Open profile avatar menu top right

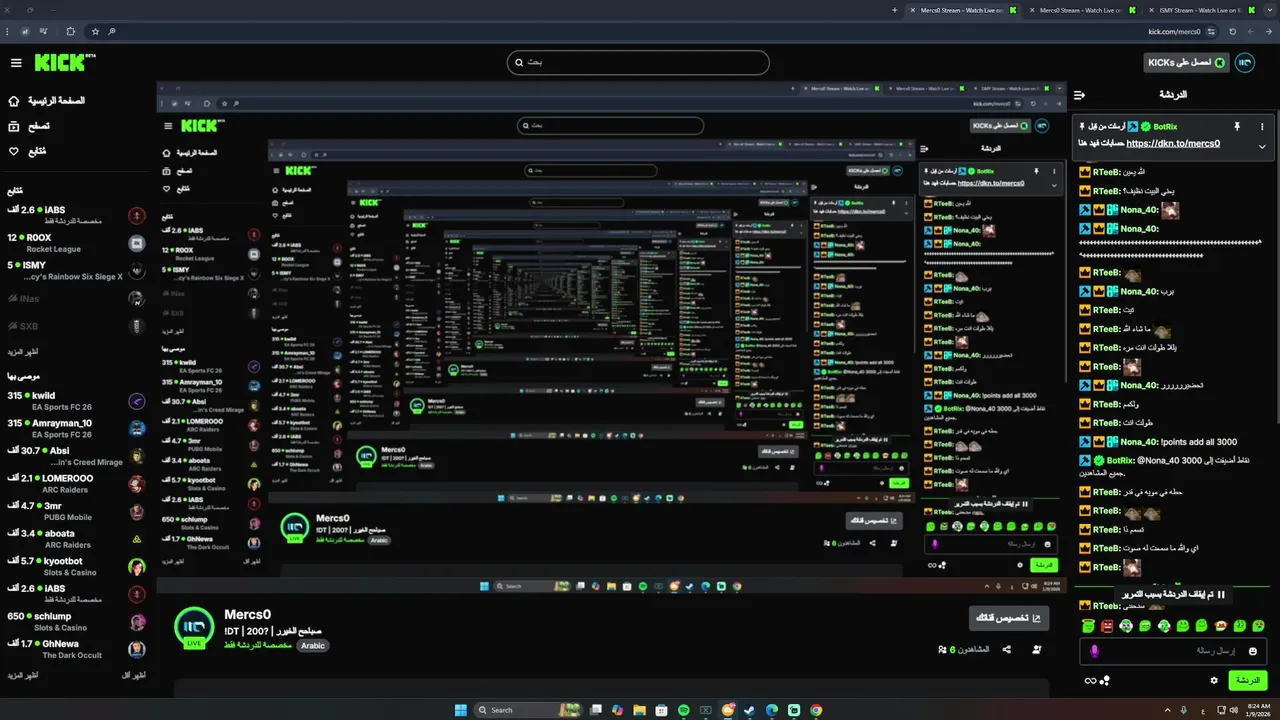click(x=1245, y=63)
